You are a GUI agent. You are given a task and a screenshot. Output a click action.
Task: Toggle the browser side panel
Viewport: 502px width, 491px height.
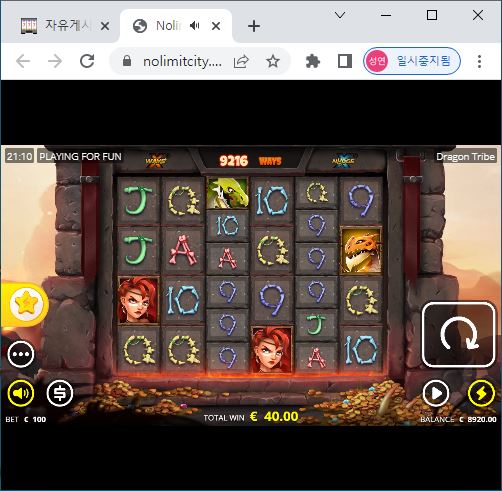click(345, 61)
